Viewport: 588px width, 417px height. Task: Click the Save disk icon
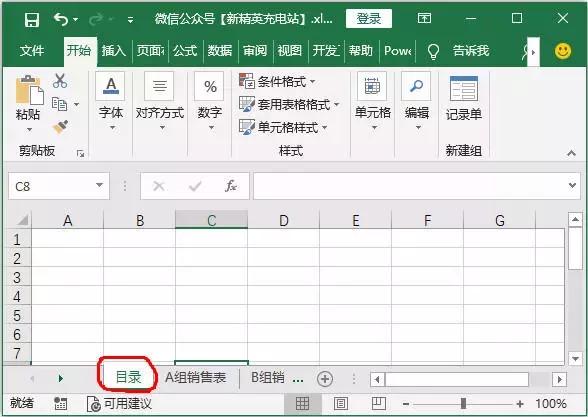[x=32, y=19]
